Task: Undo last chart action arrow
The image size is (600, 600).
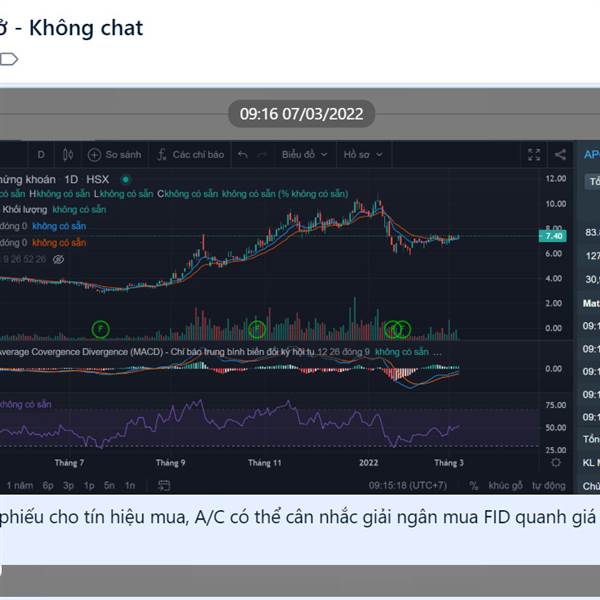Action: pyautogui.click(x=243, y=155)
